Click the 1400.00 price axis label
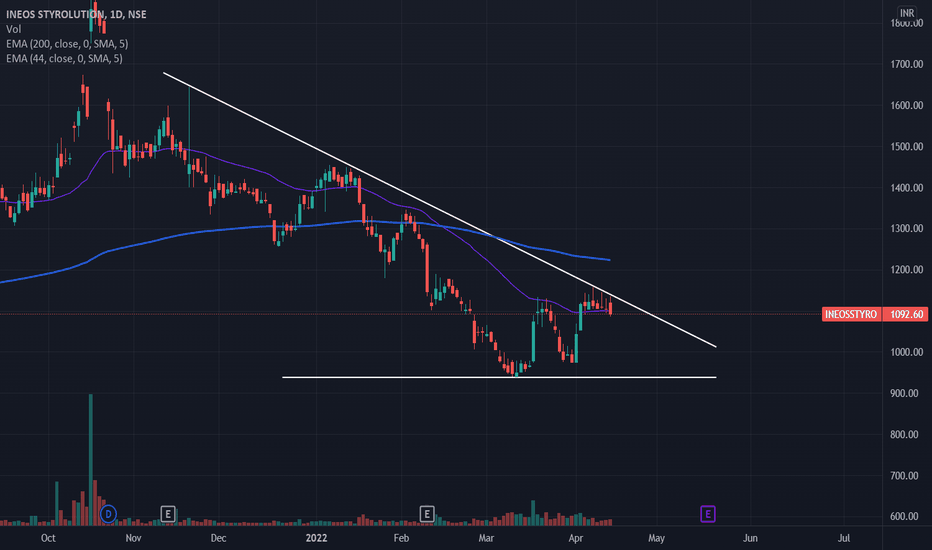Viewport: 932px width, 550px height. coord(906,188)
